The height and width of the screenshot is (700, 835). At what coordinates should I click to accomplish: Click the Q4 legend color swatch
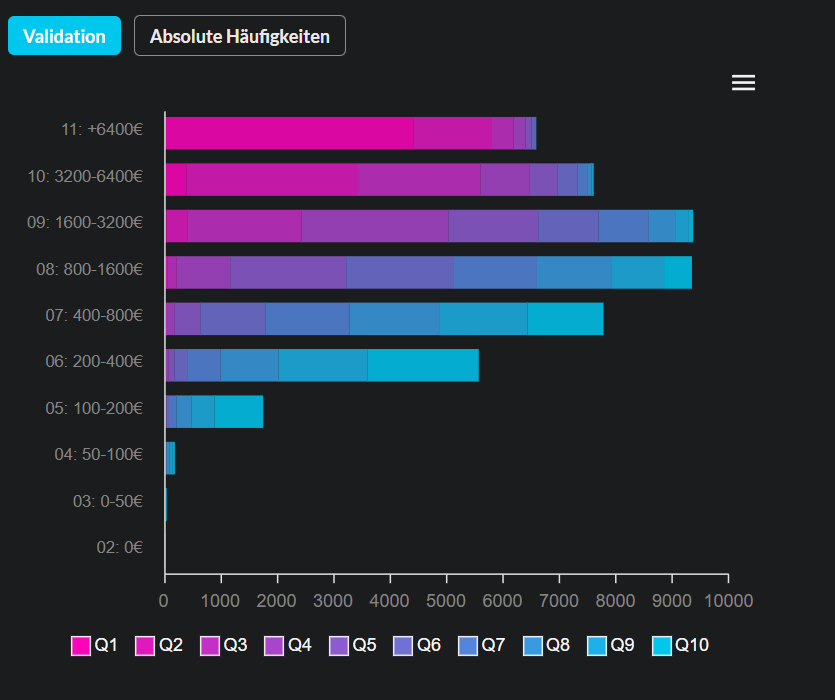click(x=275, y=646)
